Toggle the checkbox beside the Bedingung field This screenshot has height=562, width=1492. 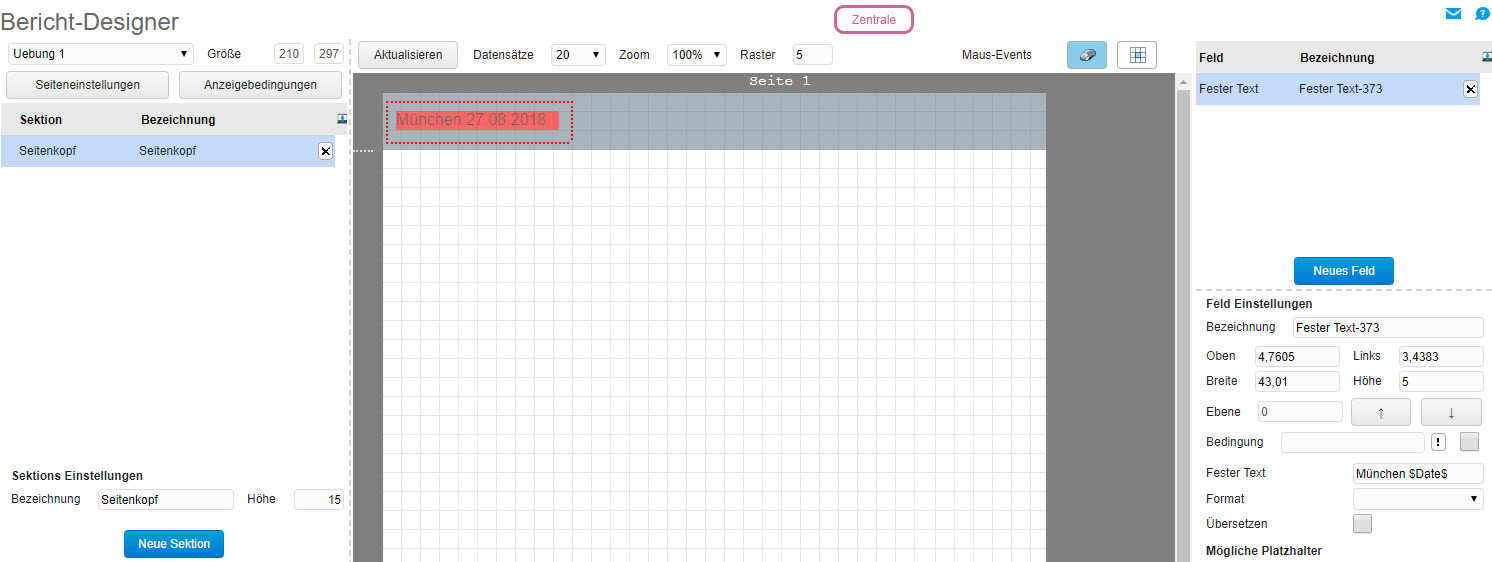(x=1469, y=442)
